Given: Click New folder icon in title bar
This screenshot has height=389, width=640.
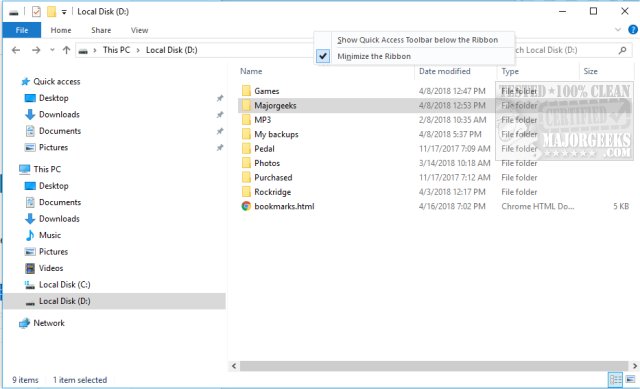Looking at the screenshot, I should tap(51, 12).
